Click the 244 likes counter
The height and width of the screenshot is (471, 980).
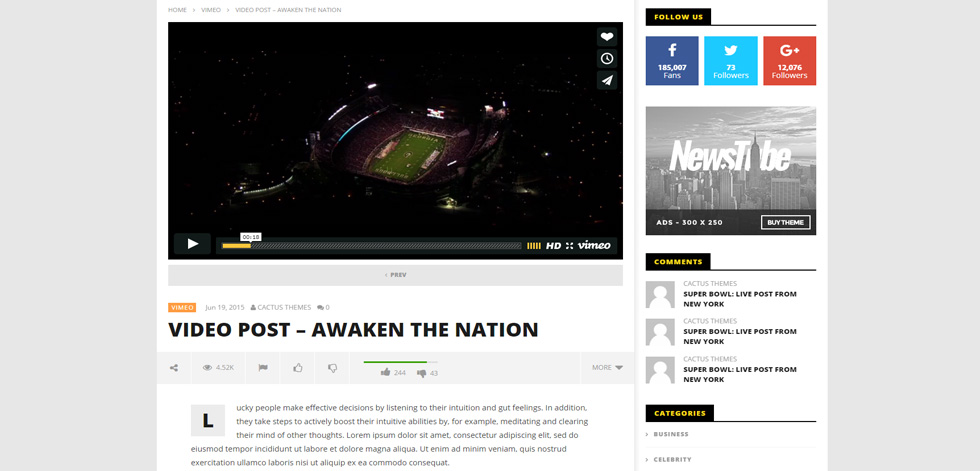pyautogui.click(x=393, y=373)
